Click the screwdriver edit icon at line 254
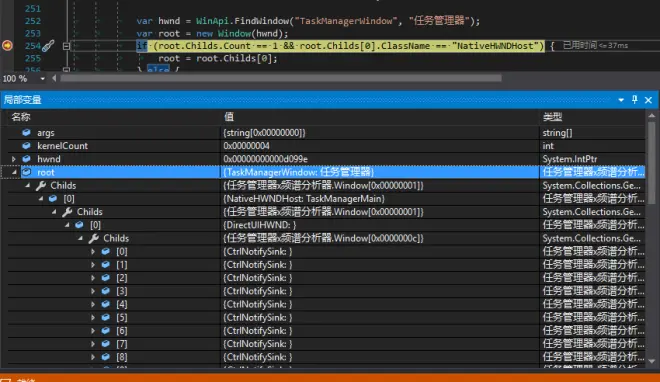660x382 pixels. (48, 45)
